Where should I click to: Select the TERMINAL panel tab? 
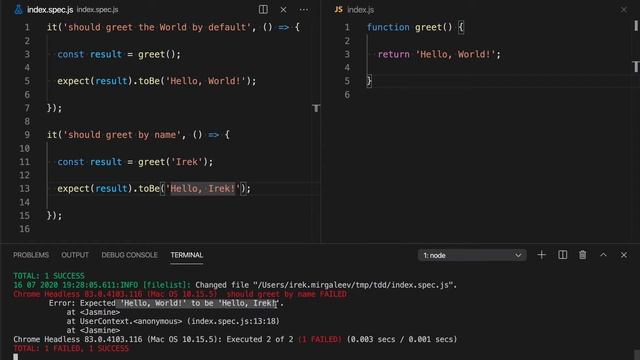pyautogui.click(x=187, y=255)
